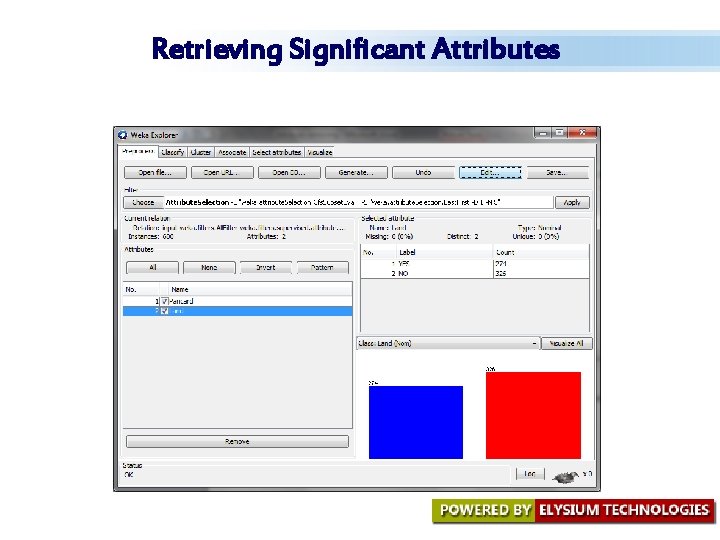
Task: Click the Choose filter button
Action: click(143, 202)
